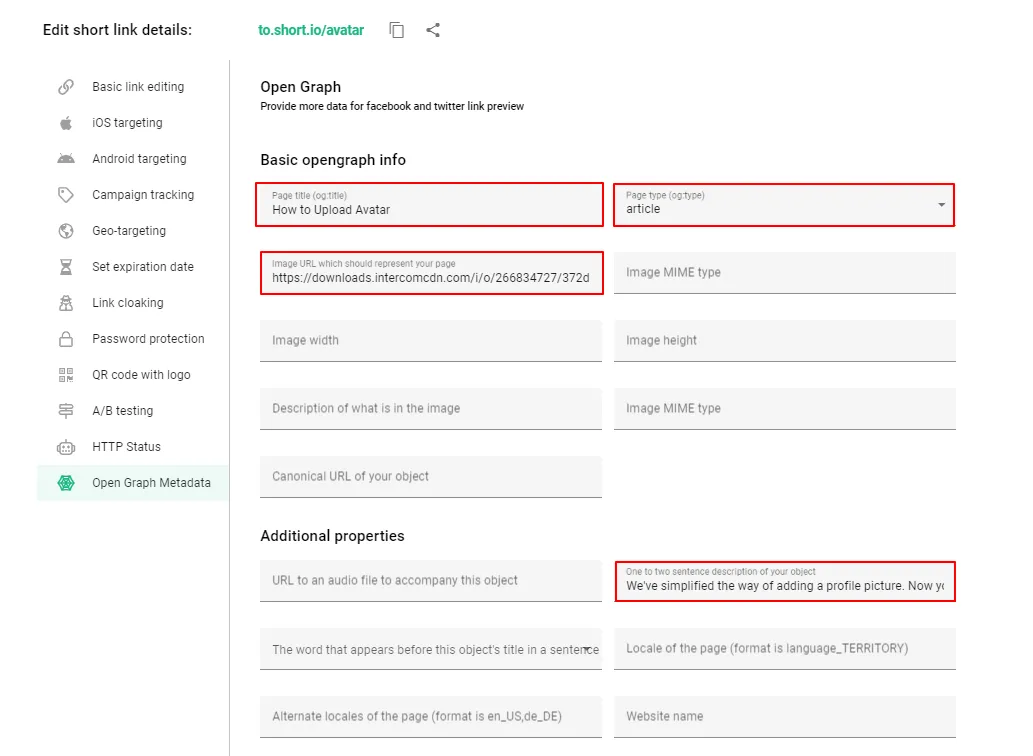This screenshot has width=1033, height=756.
Task: Select A/B testing menu item
Action: tap(133, 411)
